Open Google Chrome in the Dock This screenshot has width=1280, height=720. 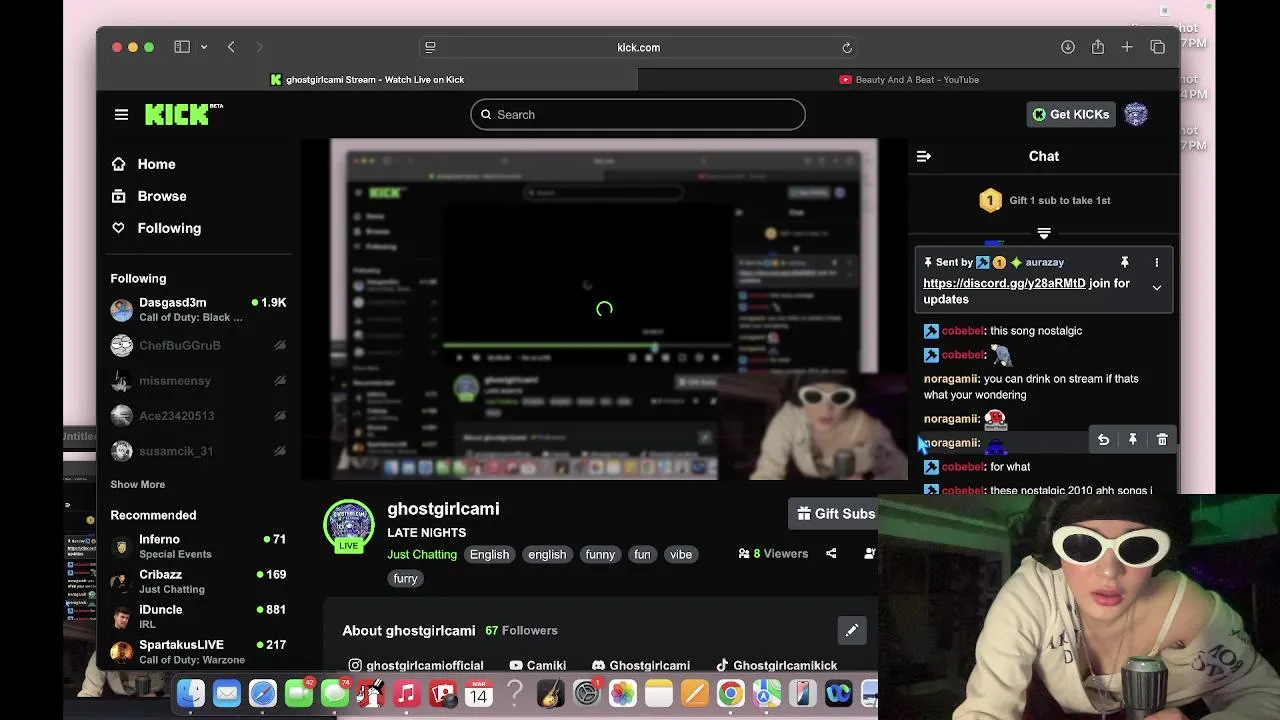click(730, 693)
